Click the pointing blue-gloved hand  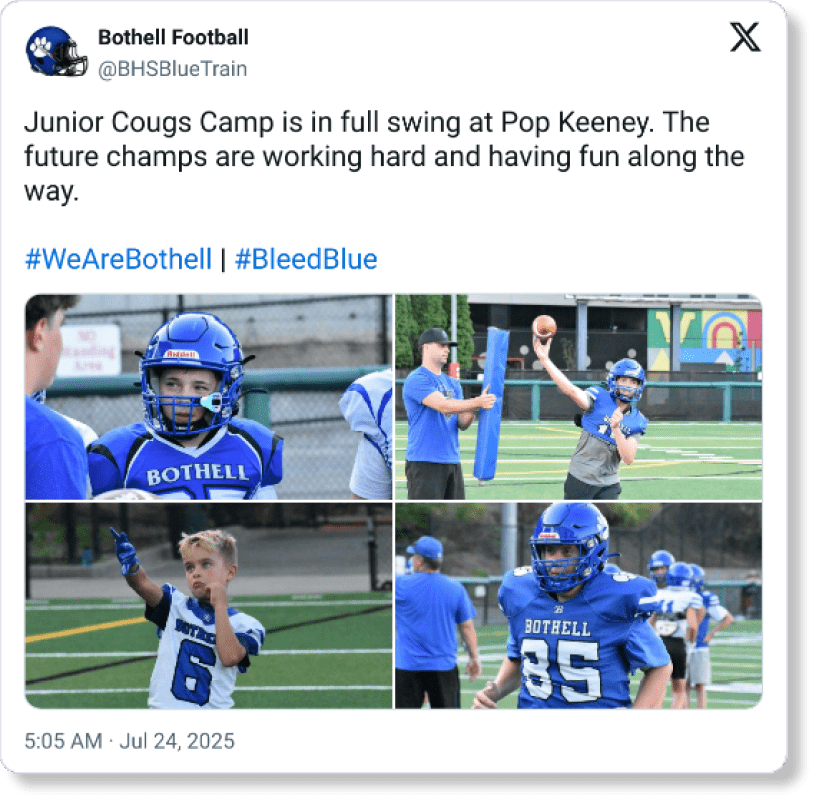tap(125, 551)
